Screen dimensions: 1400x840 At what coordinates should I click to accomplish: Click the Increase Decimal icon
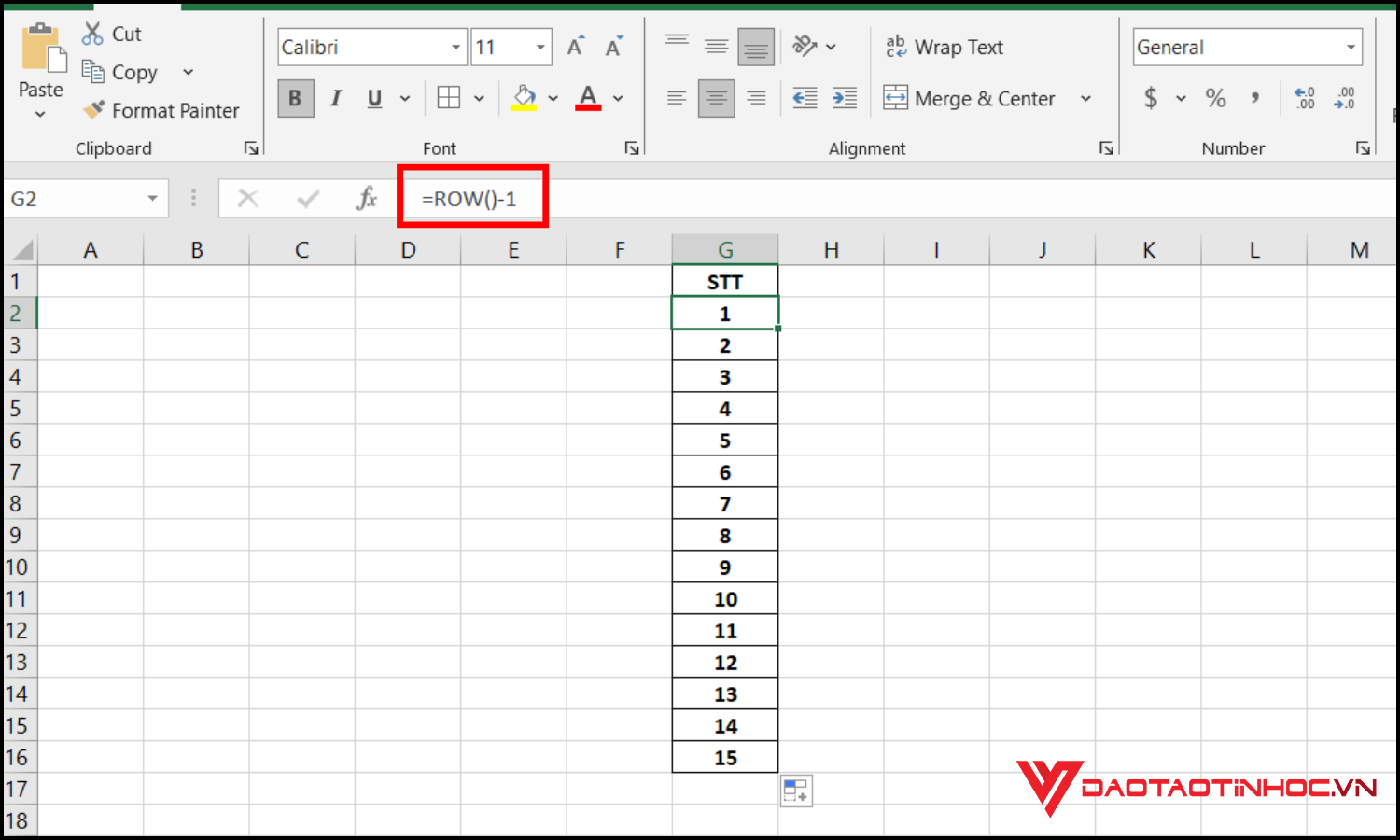pyautogui.click(x=1304, y=98)
